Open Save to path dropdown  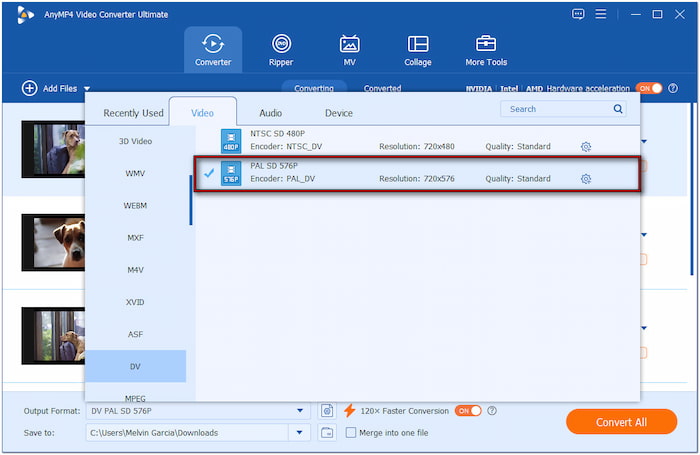[x=300, y=433]
